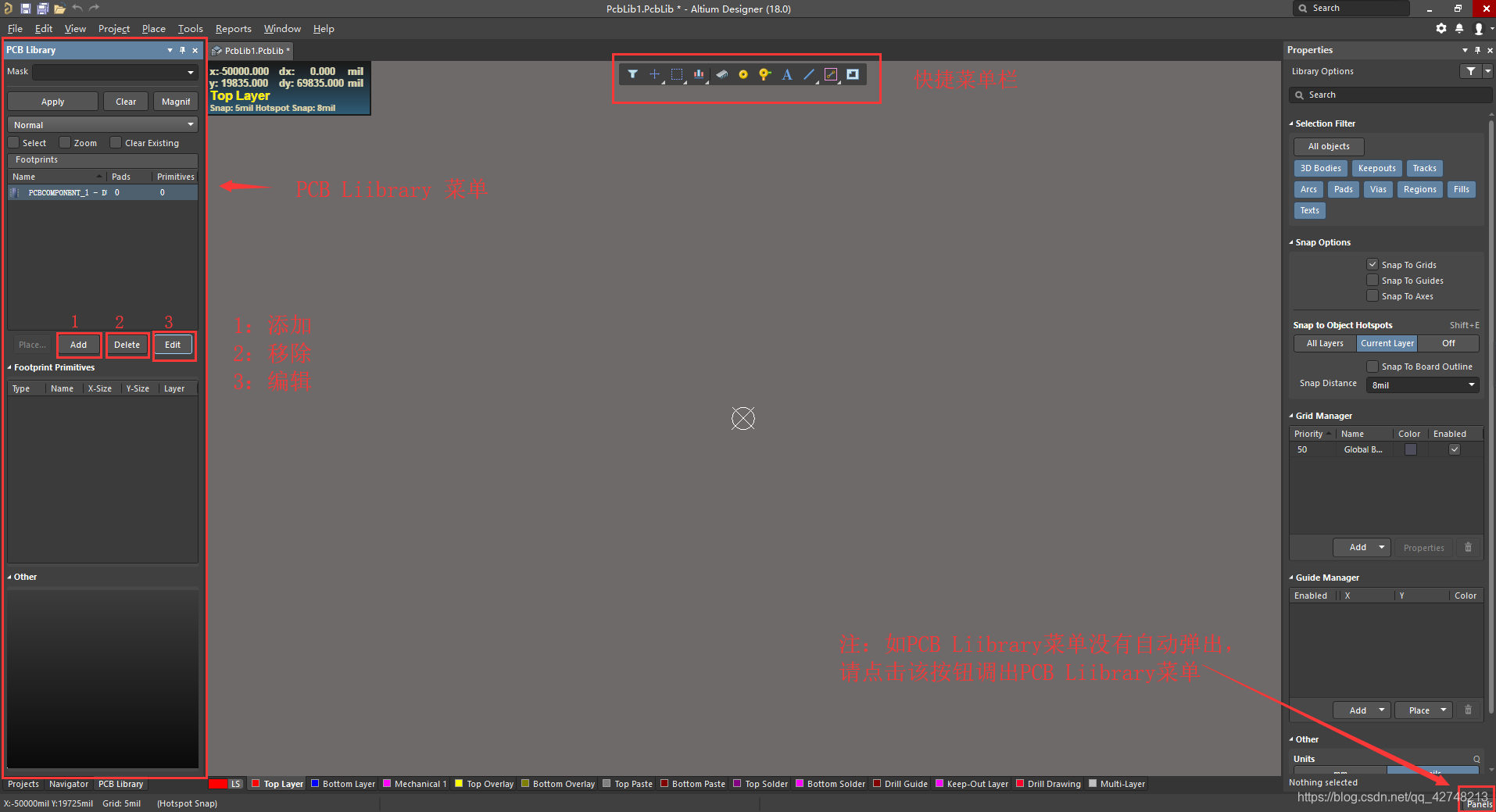
Task: Uncheck the Snap To Grids checkbox
Action: (1372, 264)
